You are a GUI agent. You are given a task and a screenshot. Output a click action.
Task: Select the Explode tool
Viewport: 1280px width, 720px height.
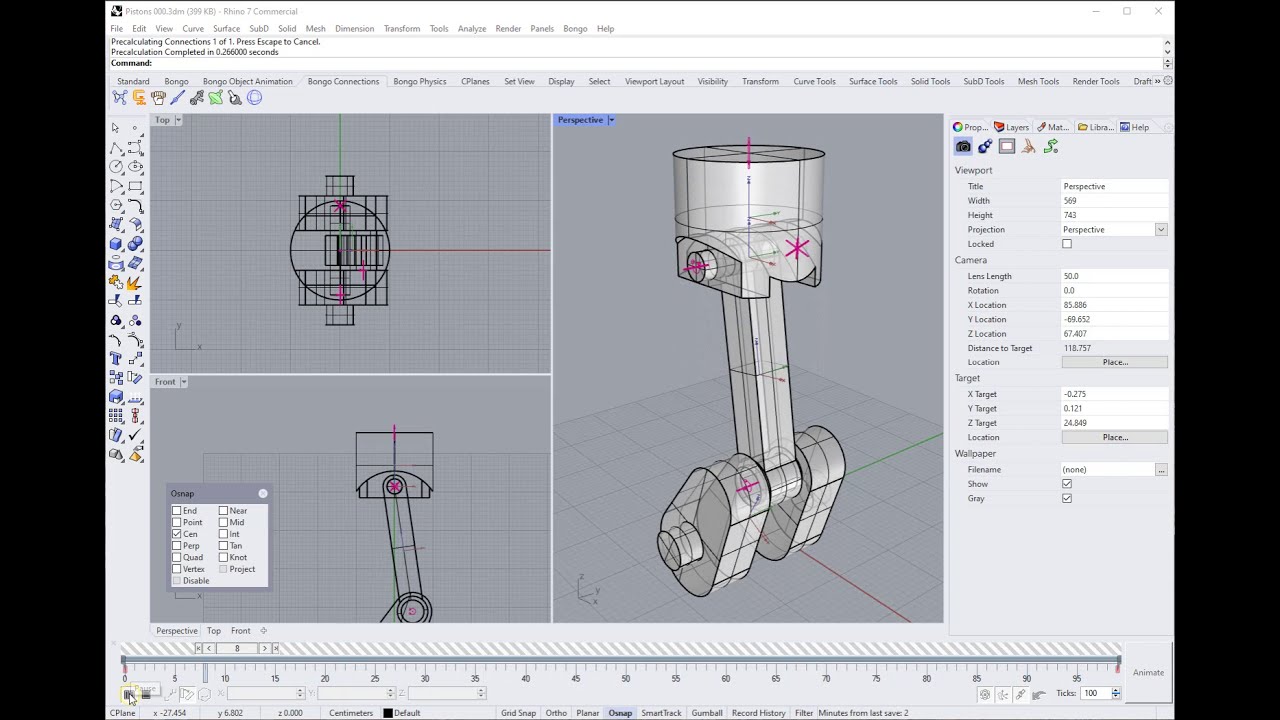click(x=135, y=282)
